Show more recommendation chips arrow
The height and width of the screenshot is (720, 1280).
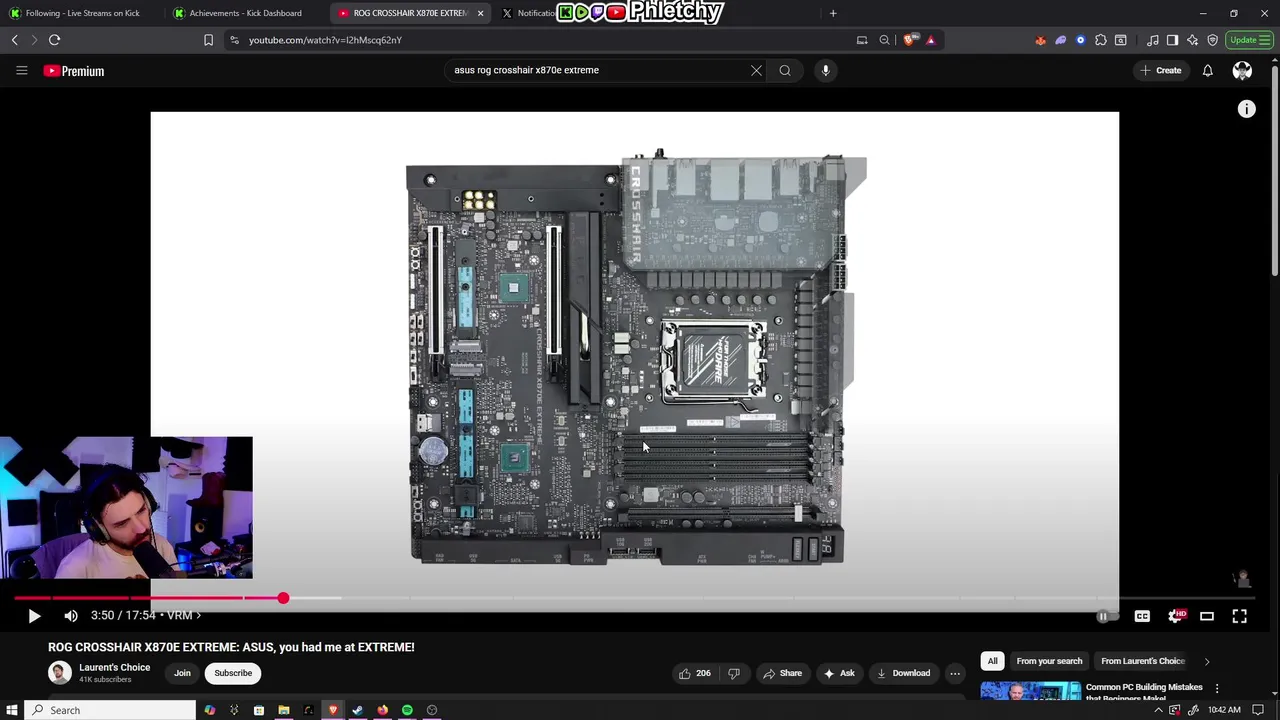tap(1207, 661)
